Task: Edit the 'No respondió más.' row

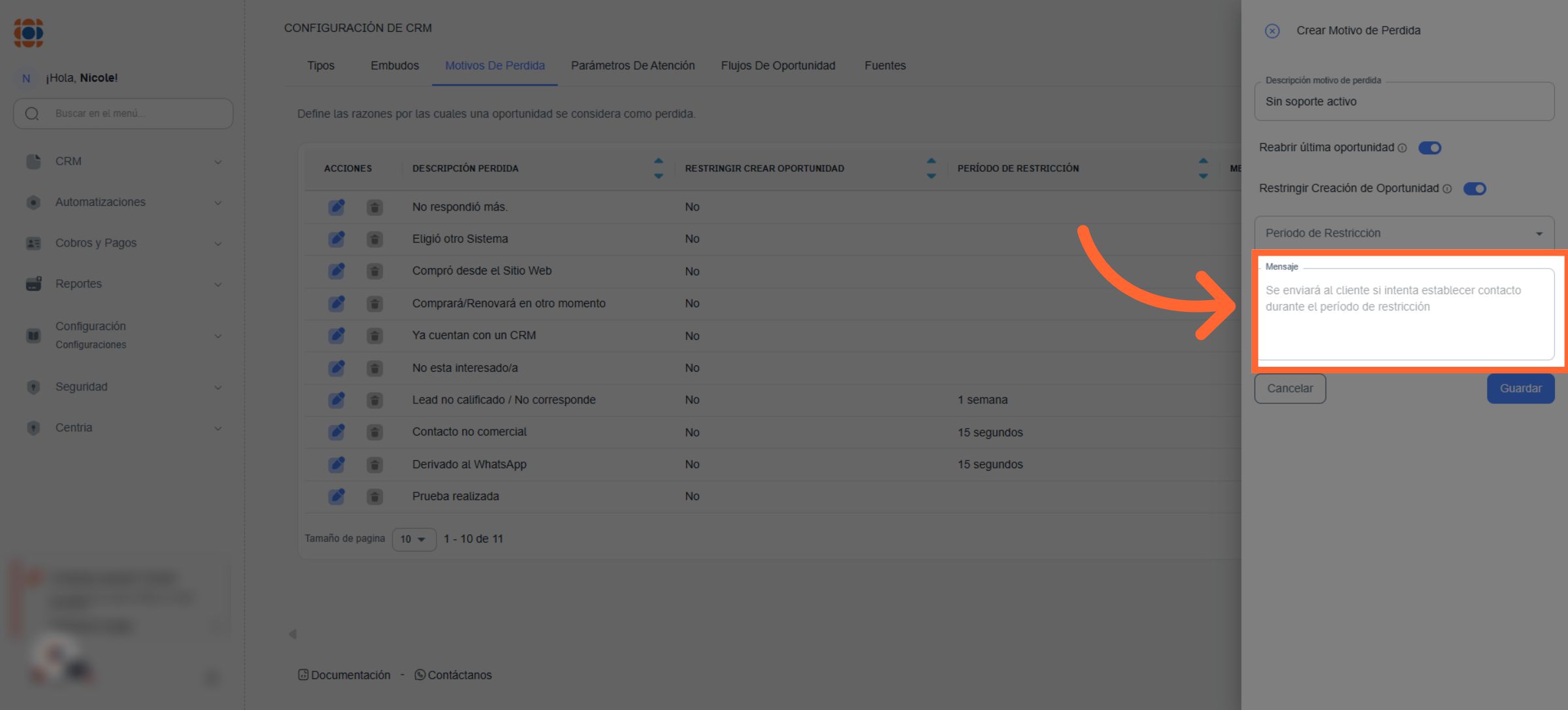Action: [336, 207]
